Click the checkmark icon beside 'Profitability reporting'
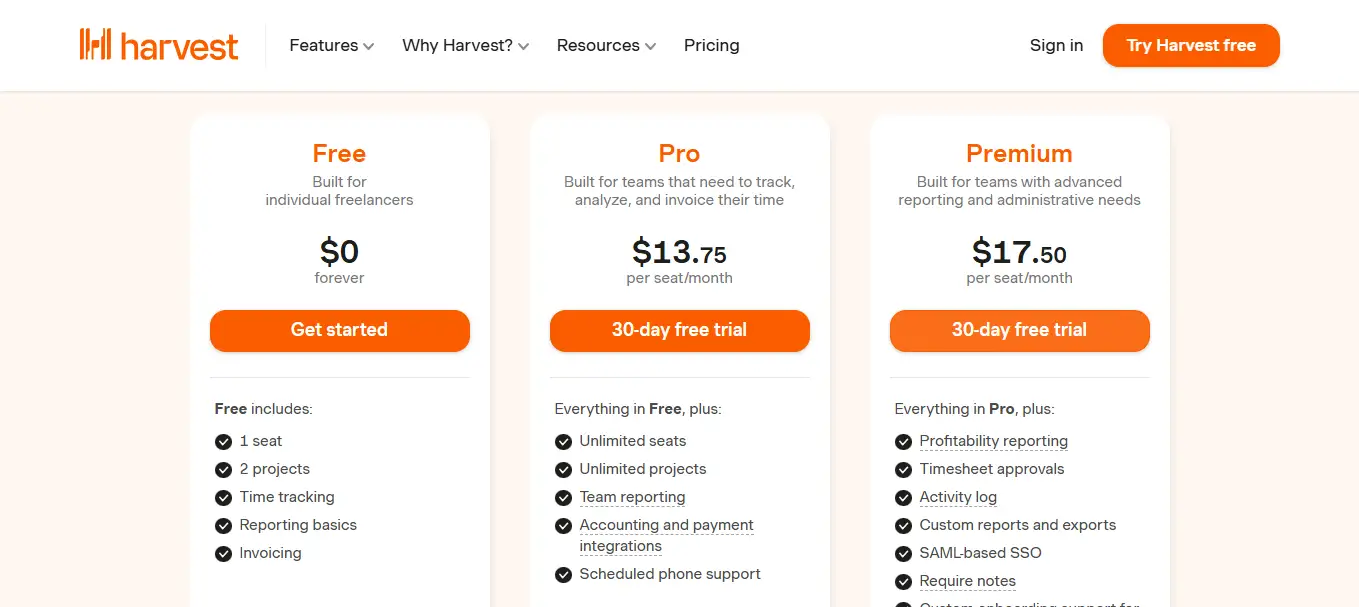1359x607 pixels. click(903, 441)
